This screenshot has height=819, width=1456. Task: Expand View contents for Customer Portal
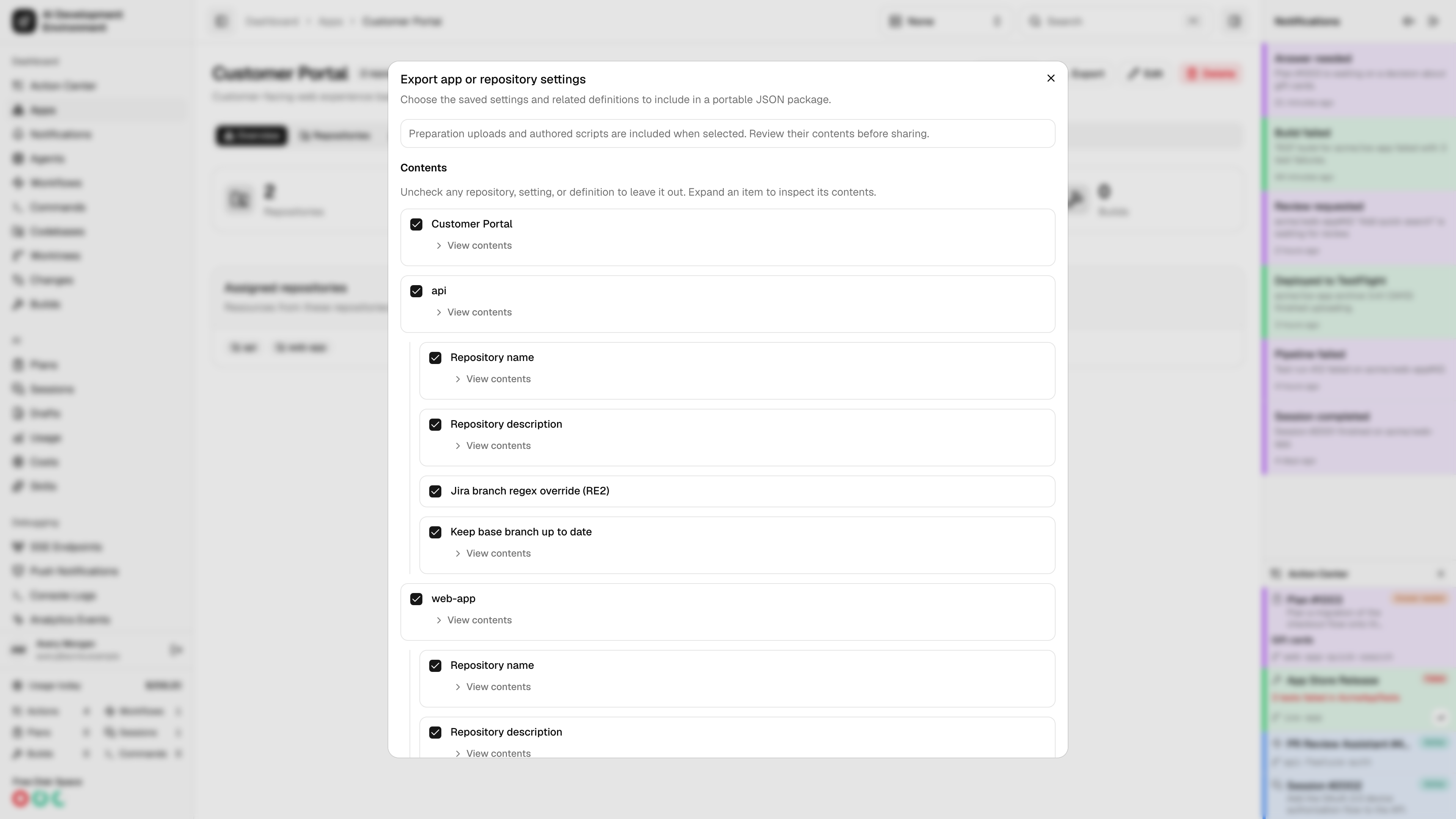[x=474, y=245]
